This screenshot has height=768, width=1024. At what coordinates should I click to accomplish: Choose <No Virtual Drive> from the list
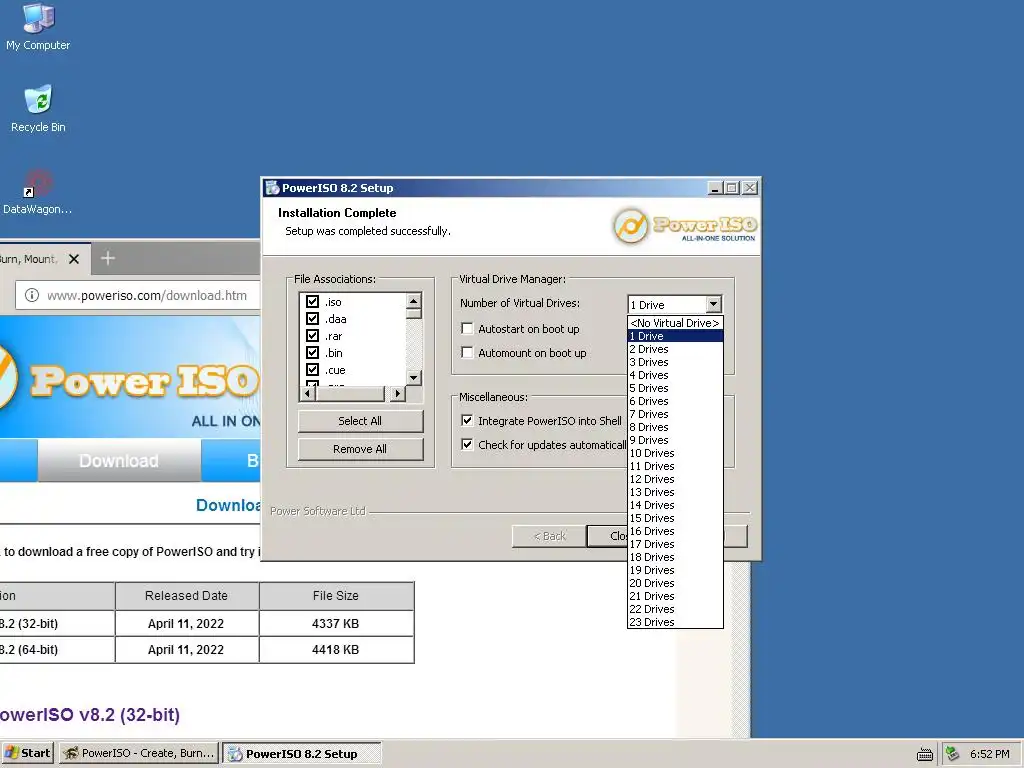pyautogui.click(x=675, y=323)
